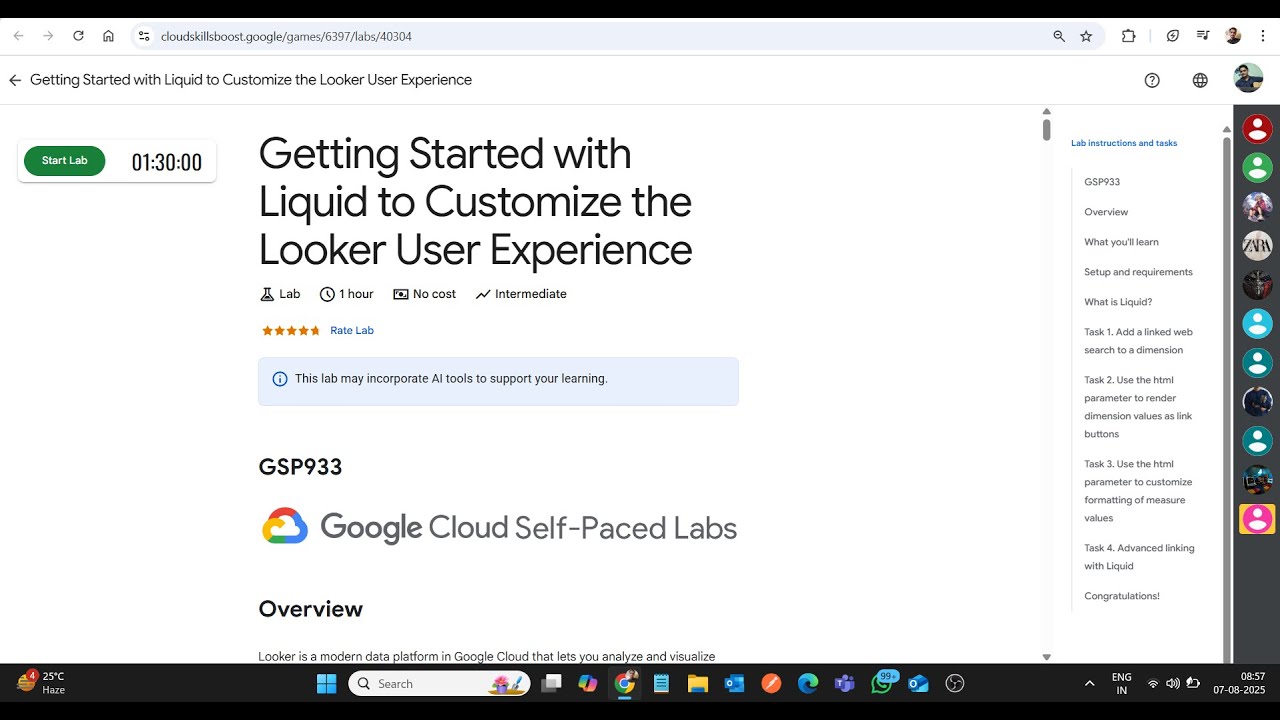
Task: Click the Google Cloud Self-Paced Labs logo
Action: pos(499,527)
